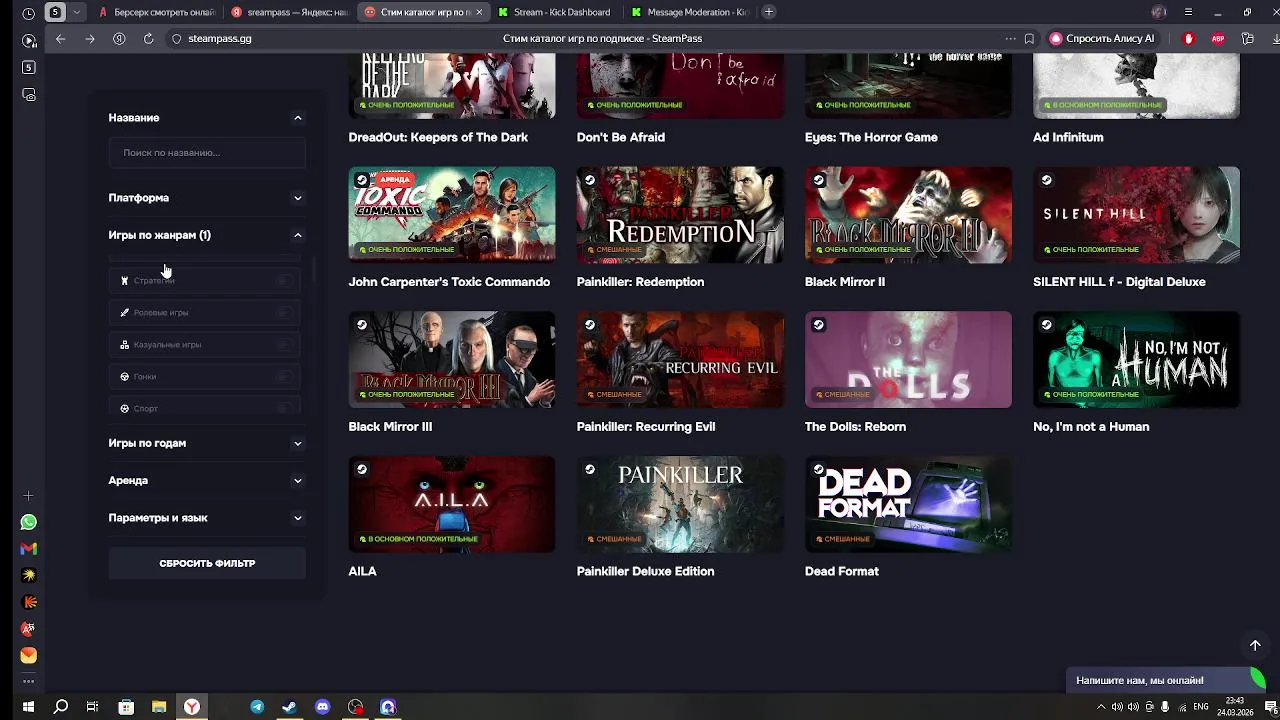Click the steampass.gg address bar
Image resolution: width=1280 pixels, height=720 pixels.
[220, 38]
